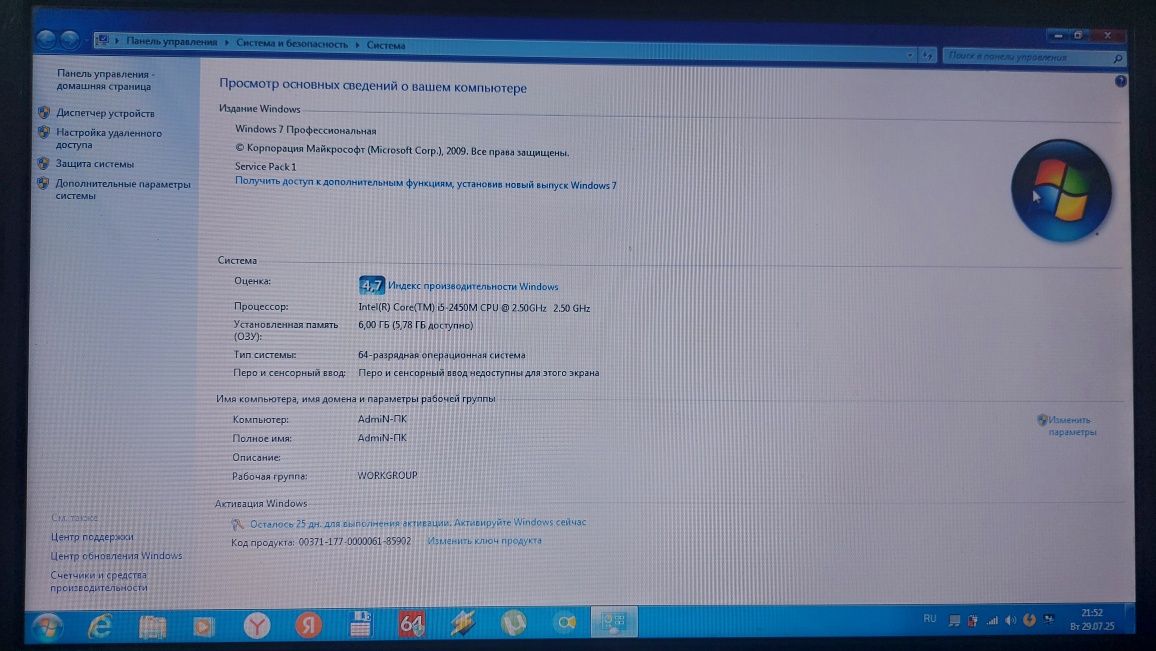Screen dimensions: 1156x651
Task: Select the text '6,00 ГБ (5,78 ГБ доступно)'
Action: click(415, 325)
